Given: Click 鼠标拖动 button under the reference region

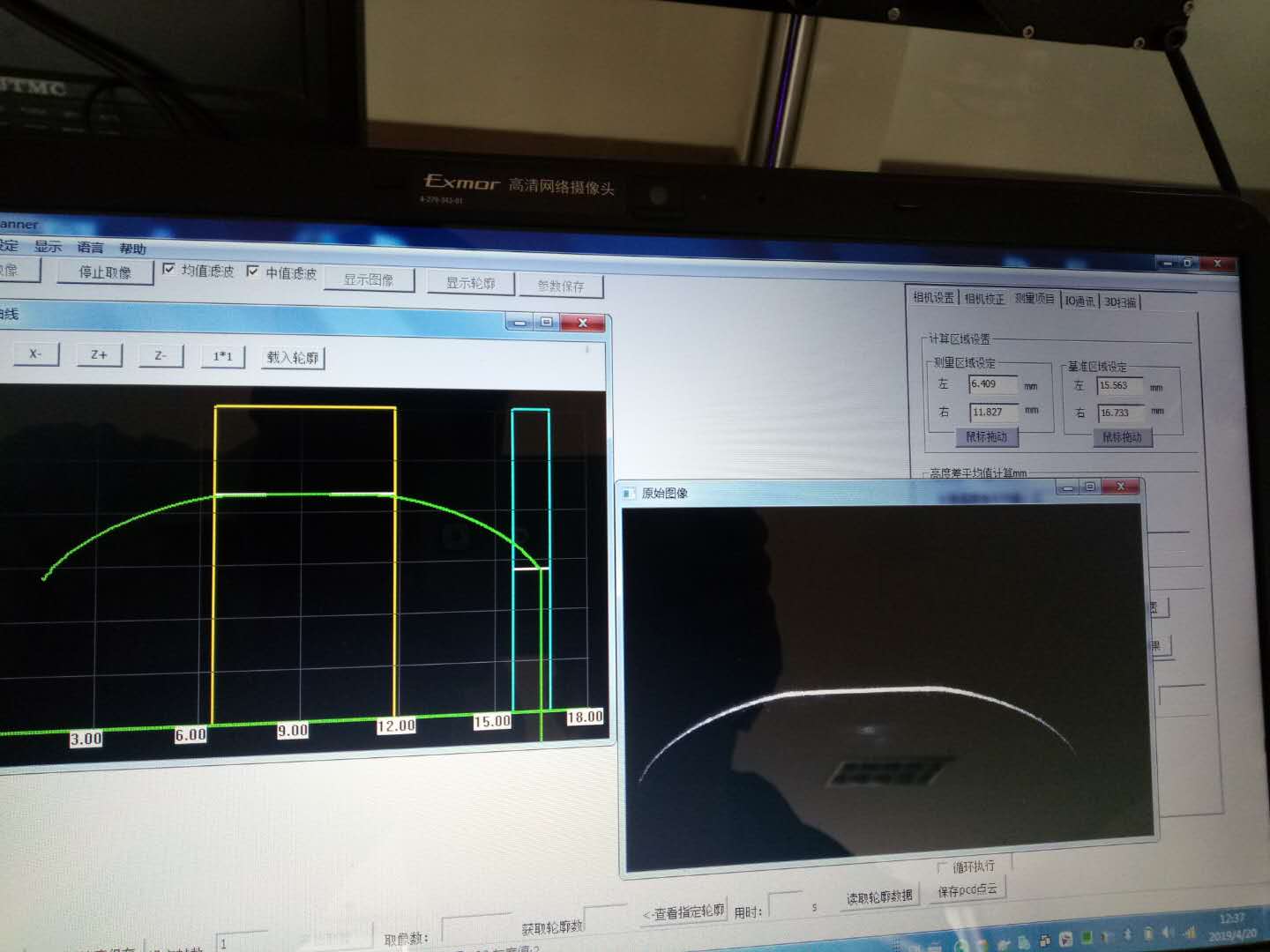Looking at the screenshot, I should click(1122, 437).
